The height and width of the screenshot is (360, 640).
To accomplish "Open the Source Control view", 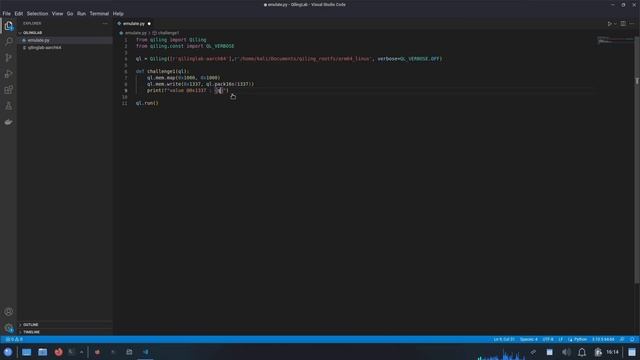I will click(x=9, y=58).
